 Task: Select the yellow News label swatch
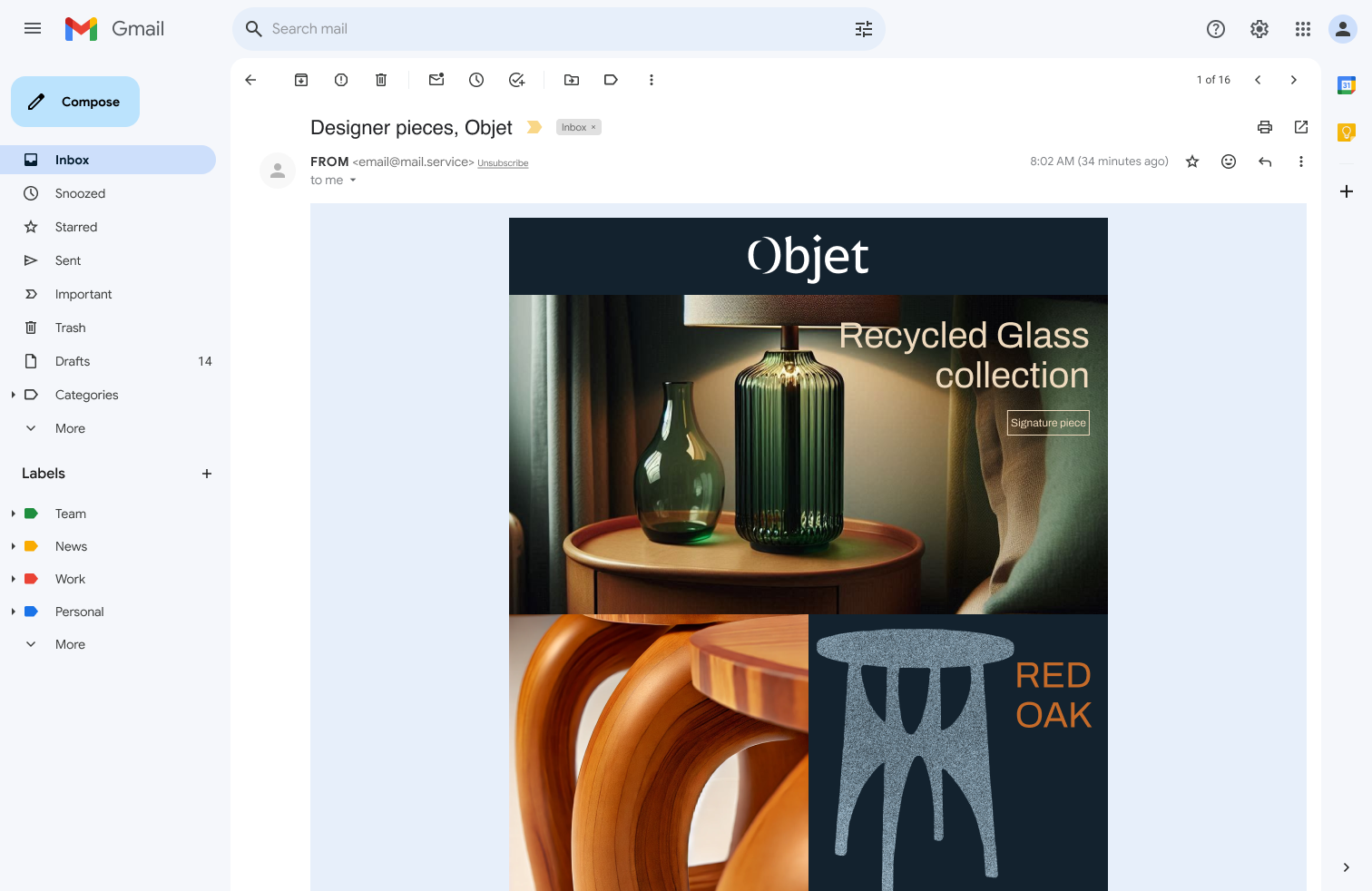pos(31,546)
